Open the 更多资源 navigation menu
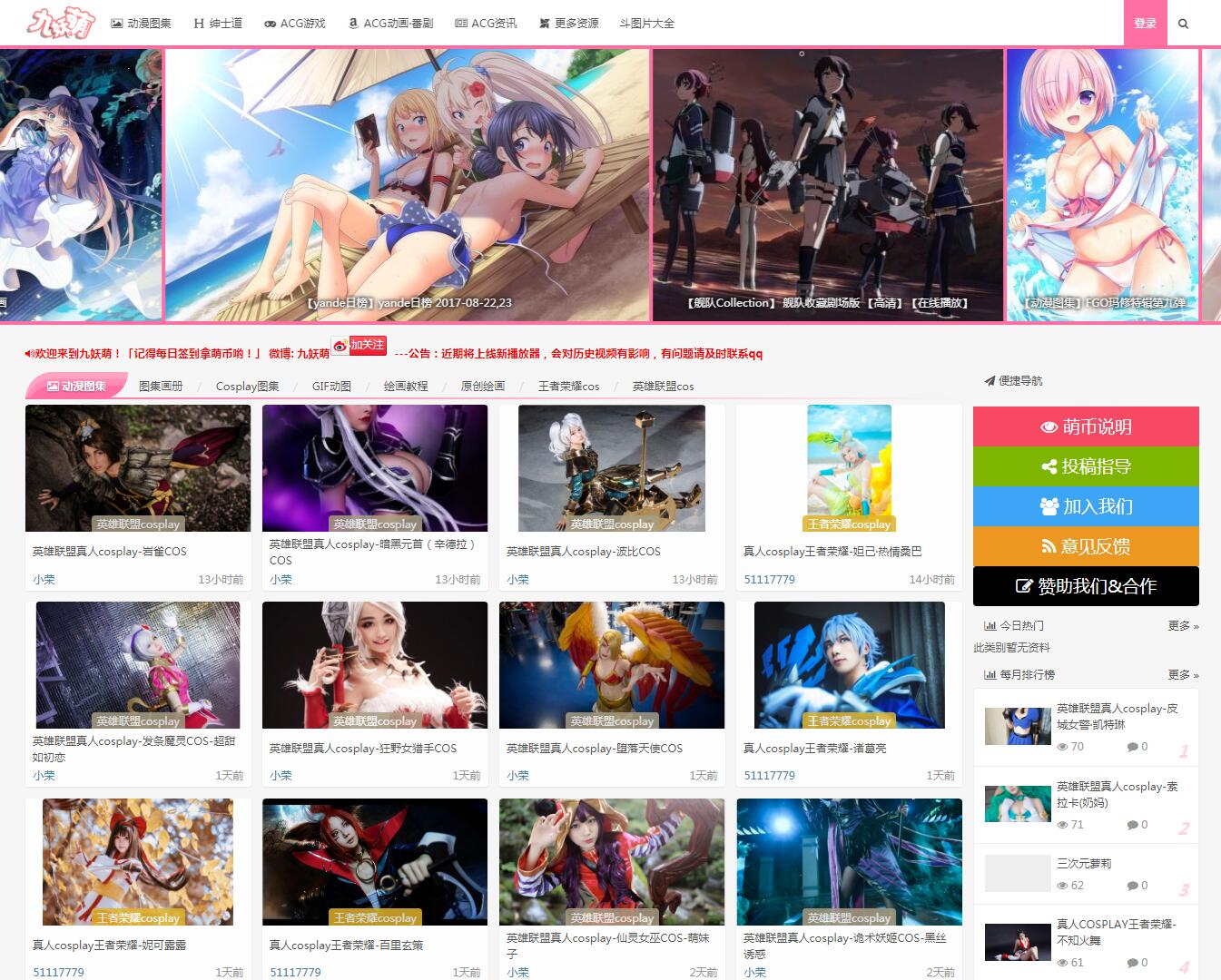 (x=569, y=24)
